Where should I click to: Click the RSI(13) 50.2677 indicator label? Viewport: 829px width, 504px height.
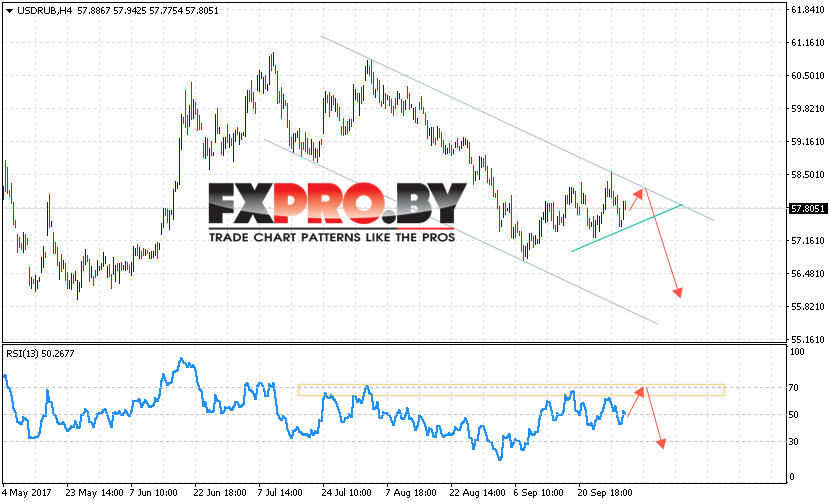point(40,354)
